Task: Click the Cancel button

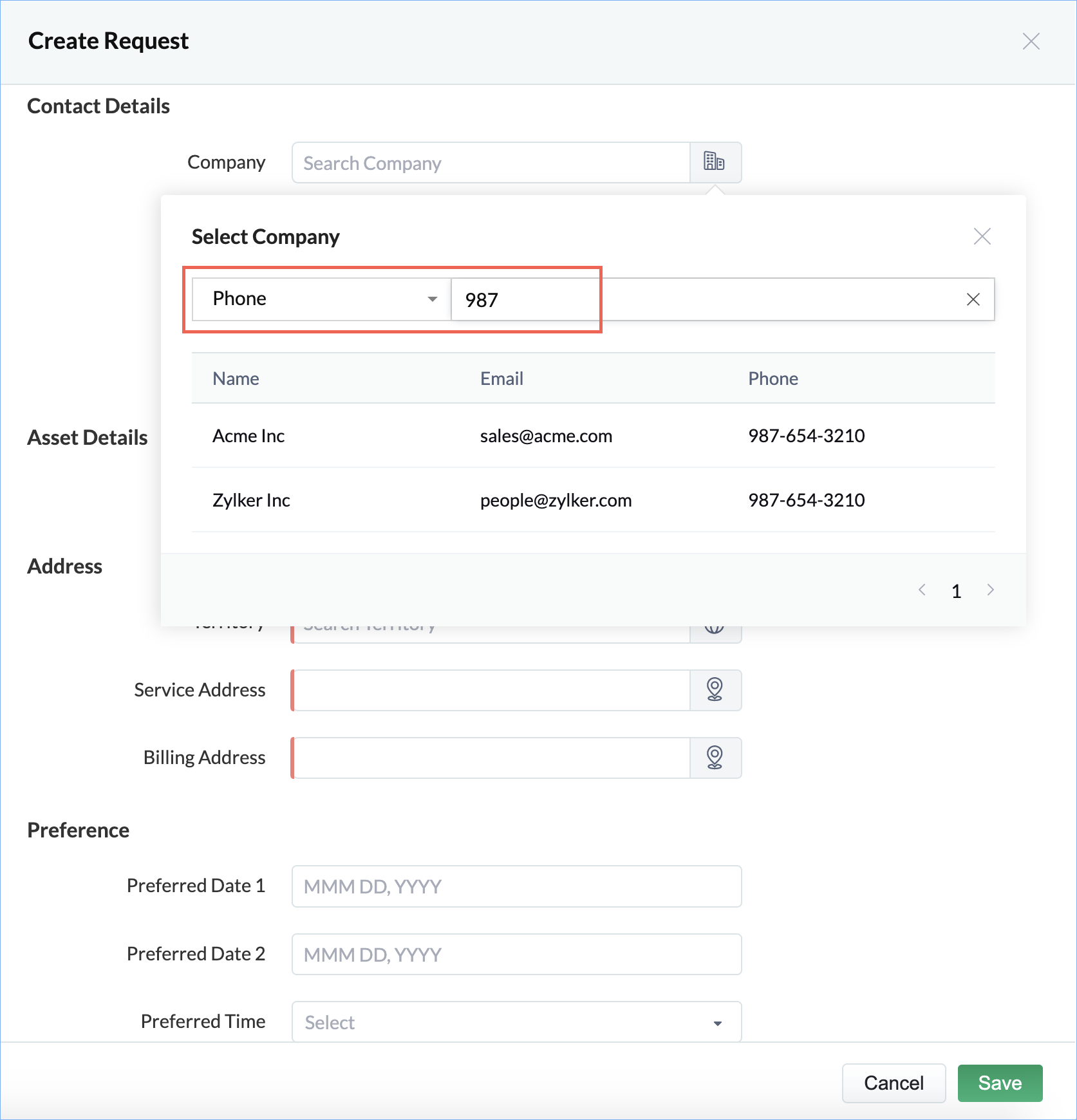Action: 894,1083
